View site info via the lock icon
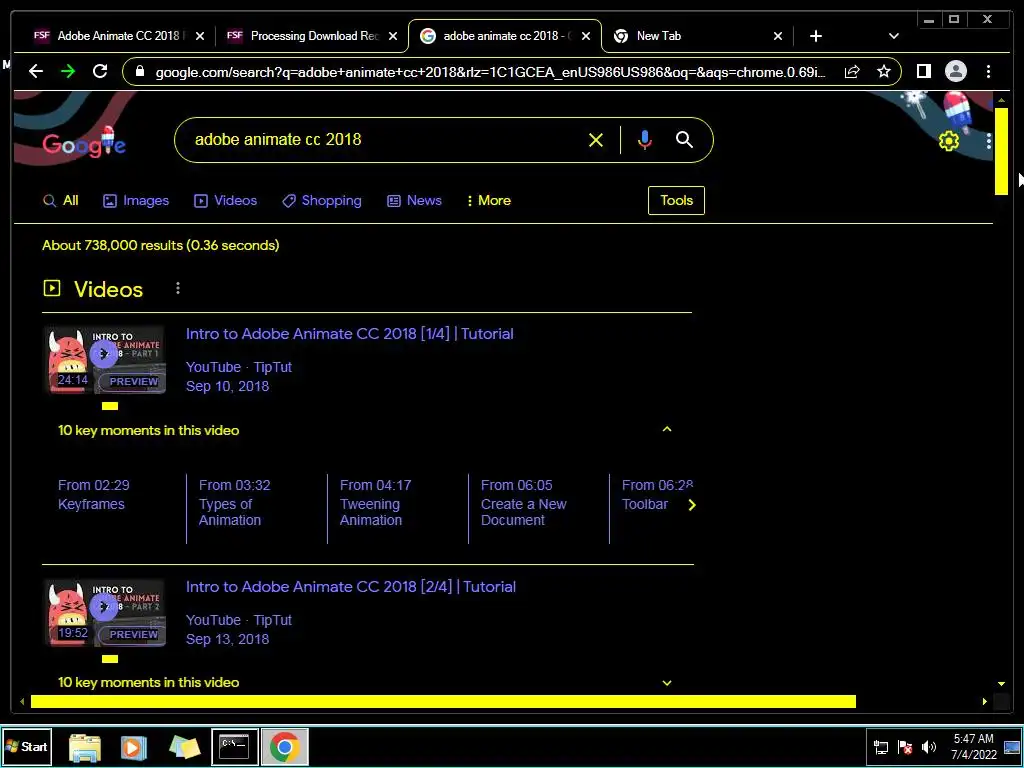This screenshot has height=768, width=1024. pos(139,71)
